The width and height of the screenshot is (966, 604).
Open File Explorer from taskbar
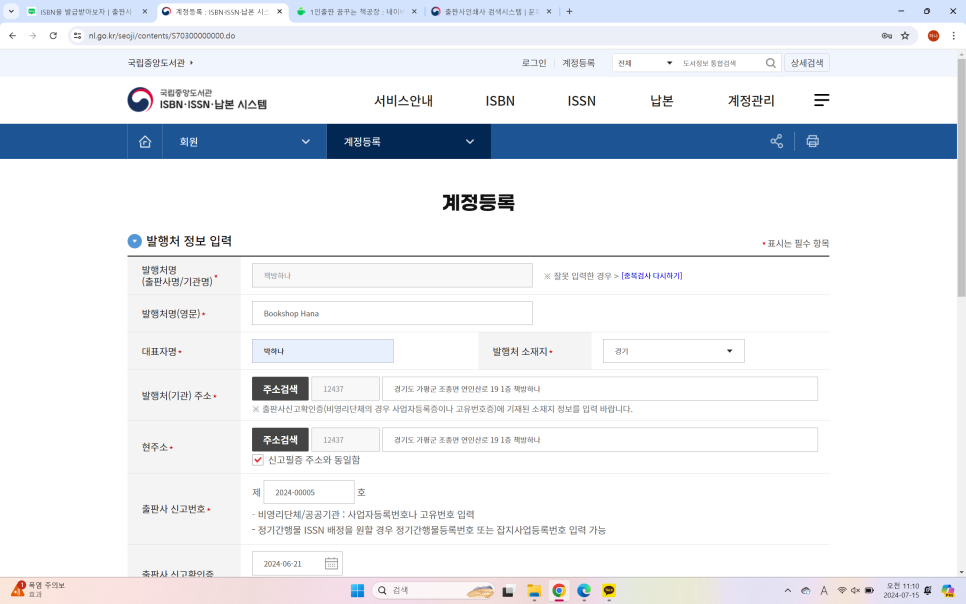pyautogui.click(x=534, y=590)
